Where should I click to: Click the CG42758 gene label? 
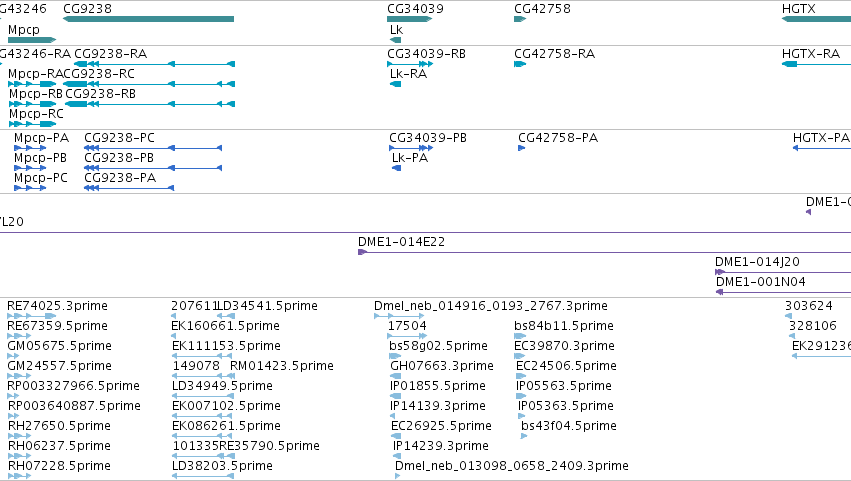click(x=542, y=9)
